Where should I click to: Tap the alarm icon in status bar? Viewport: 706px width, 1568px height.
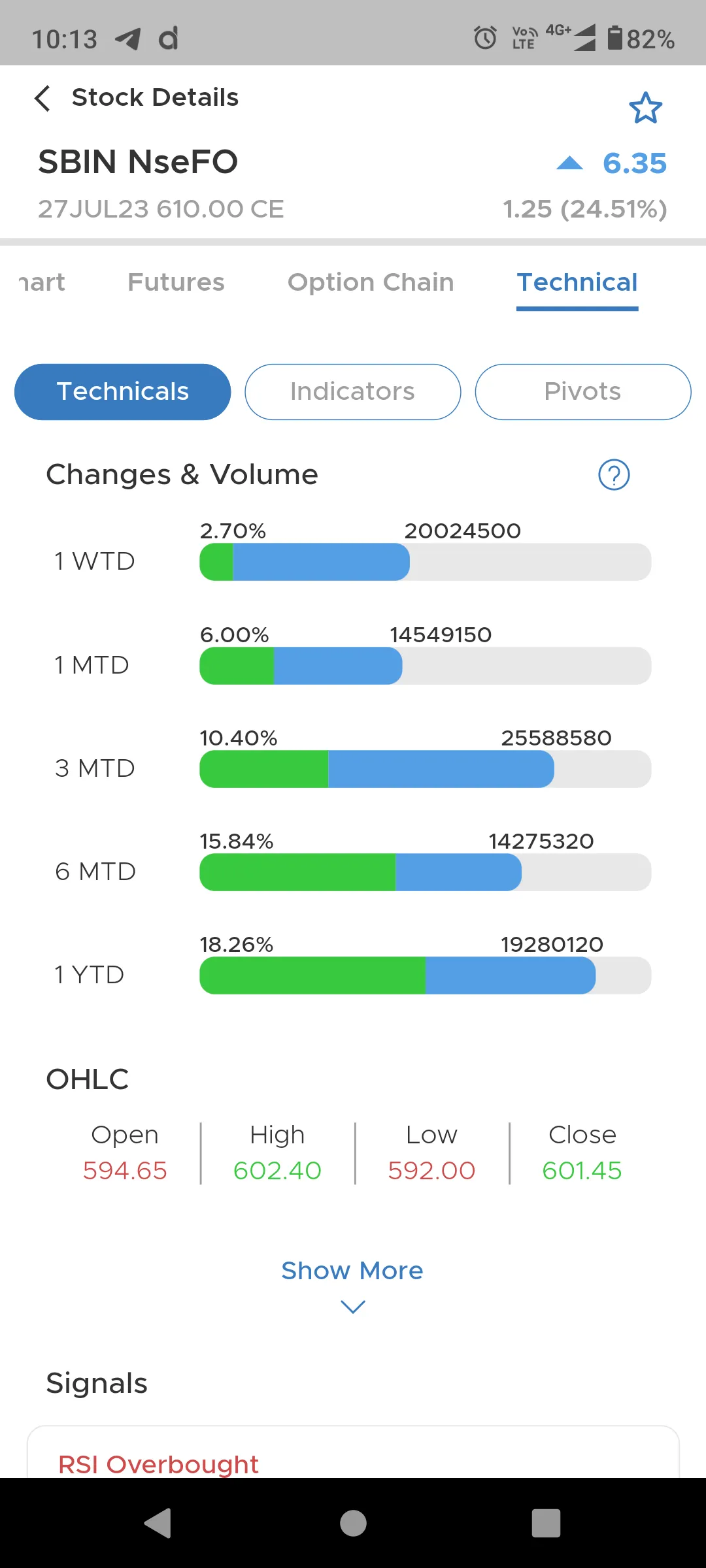click(x=485, y=38)
